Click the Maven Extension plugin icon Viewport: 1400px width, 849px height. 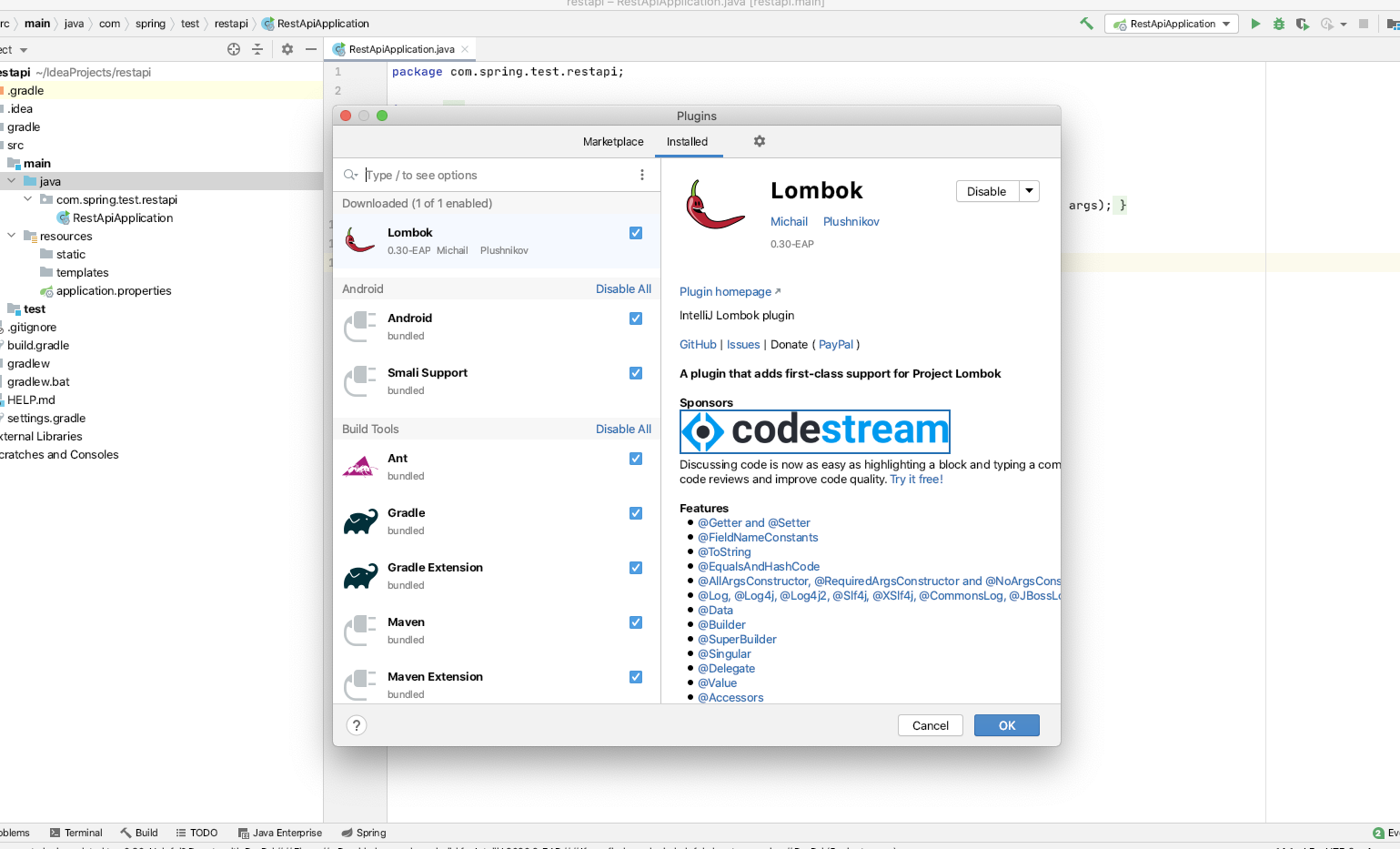[x=360, y=684]
